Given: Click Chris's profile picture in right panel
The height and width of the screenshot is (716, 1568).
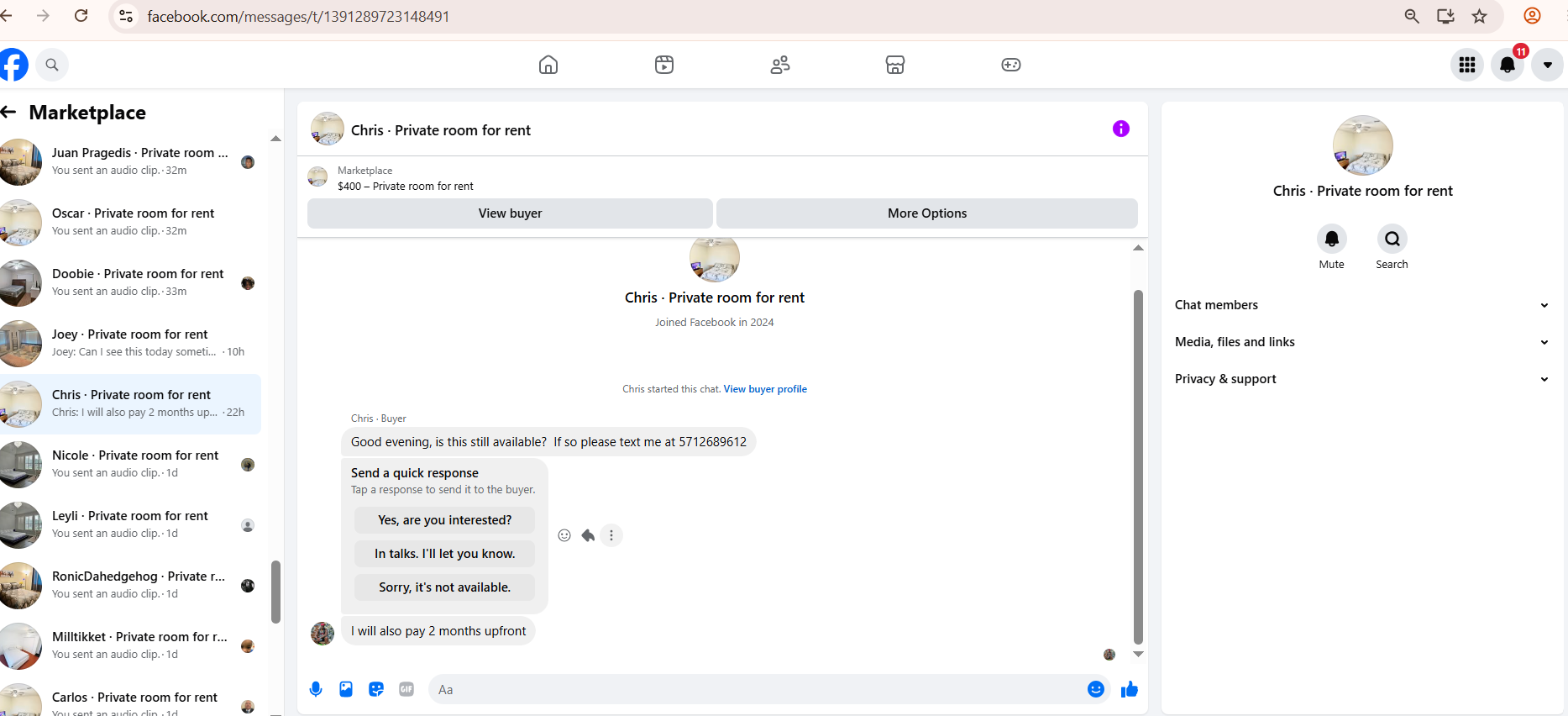Looking at the screenshot, I should 1362,145.
